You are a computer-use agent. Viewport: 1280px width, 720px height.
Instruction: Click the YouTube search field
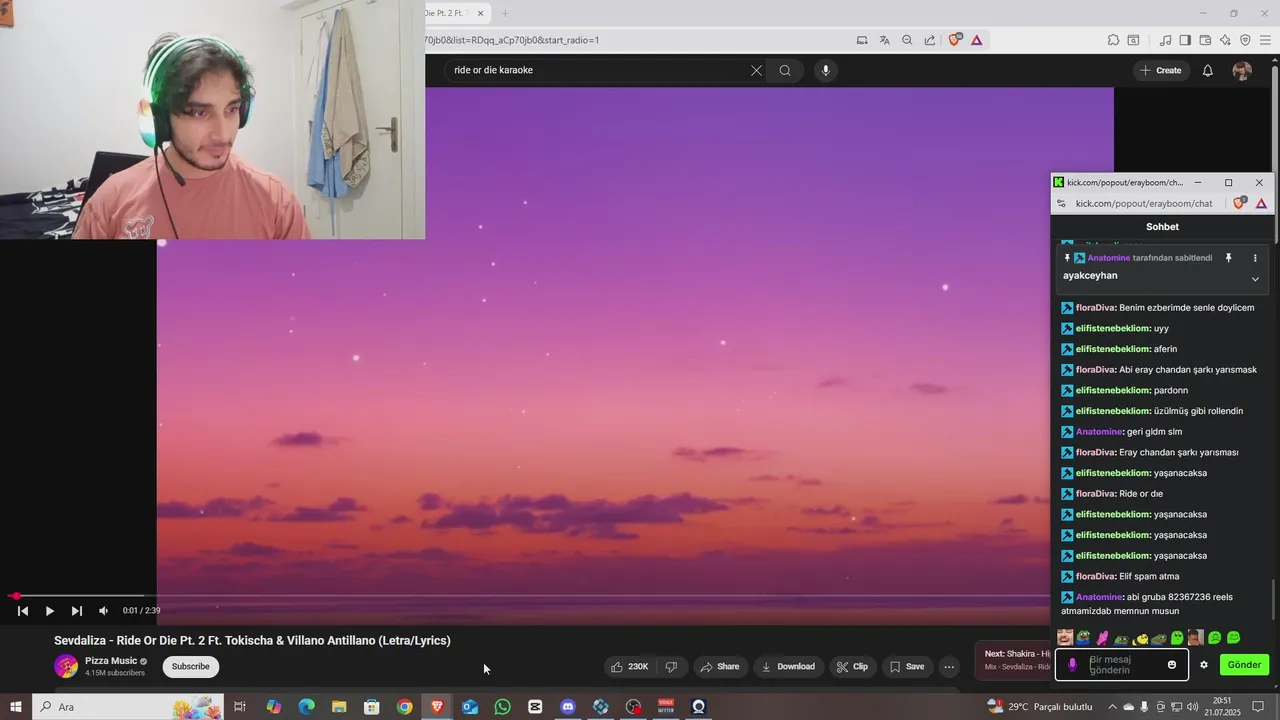598,70
